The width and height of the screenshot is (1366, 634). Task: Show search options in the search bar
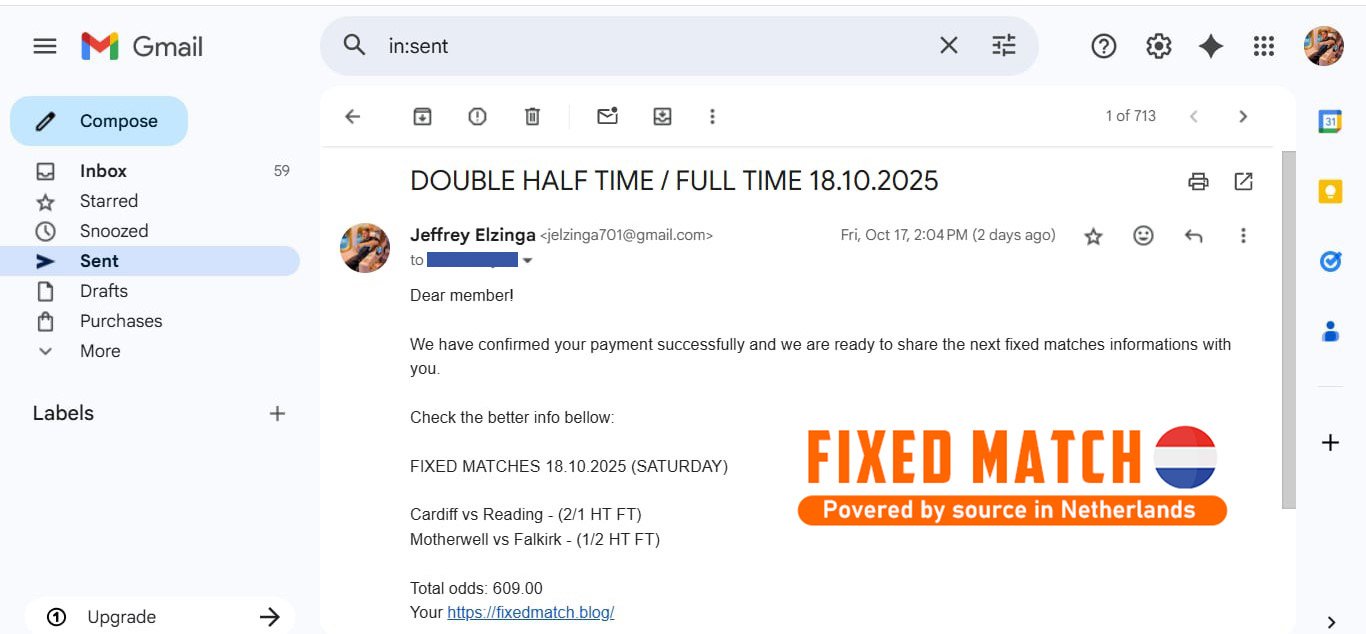click(1003, 46)
